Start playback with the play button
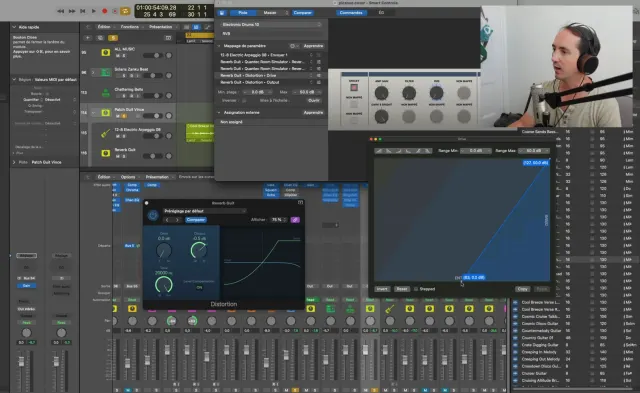Viewport: 640px width, 393px height. pos(93,11)
